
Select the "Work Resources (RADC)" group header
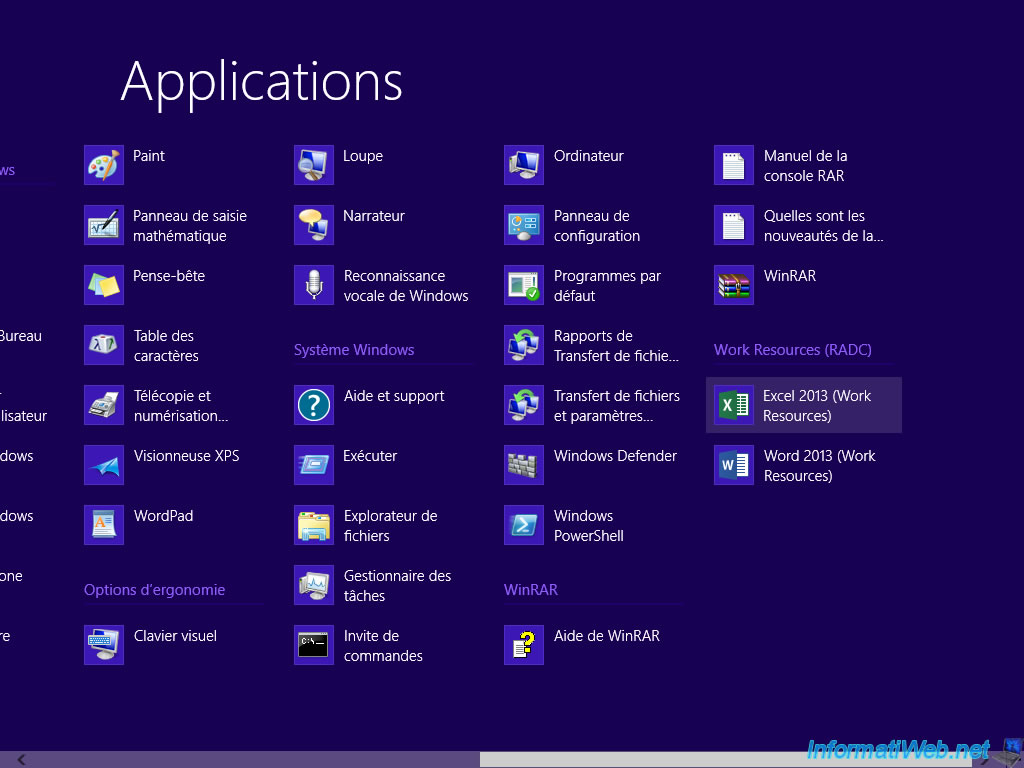(x=793, y=350)
